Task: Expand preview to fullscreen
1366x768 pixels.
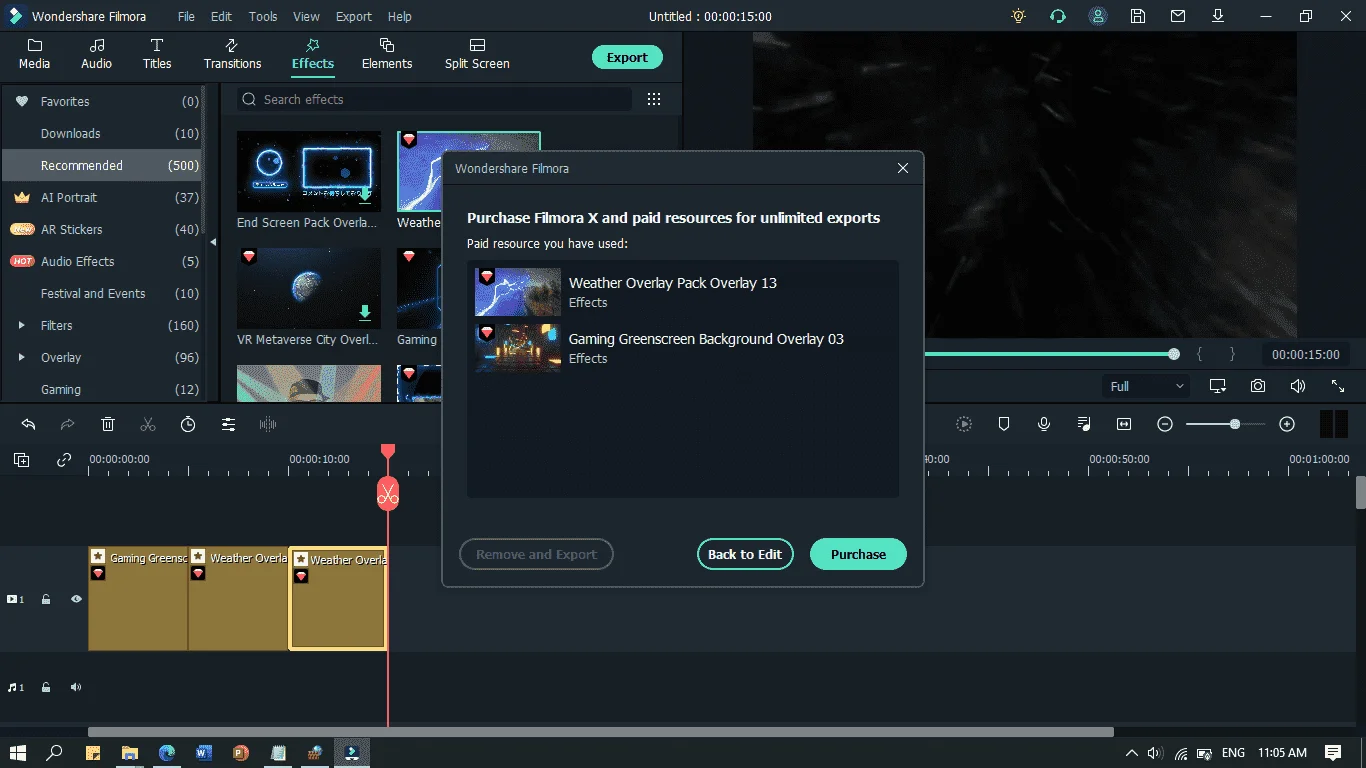Action: (1338, 386)
